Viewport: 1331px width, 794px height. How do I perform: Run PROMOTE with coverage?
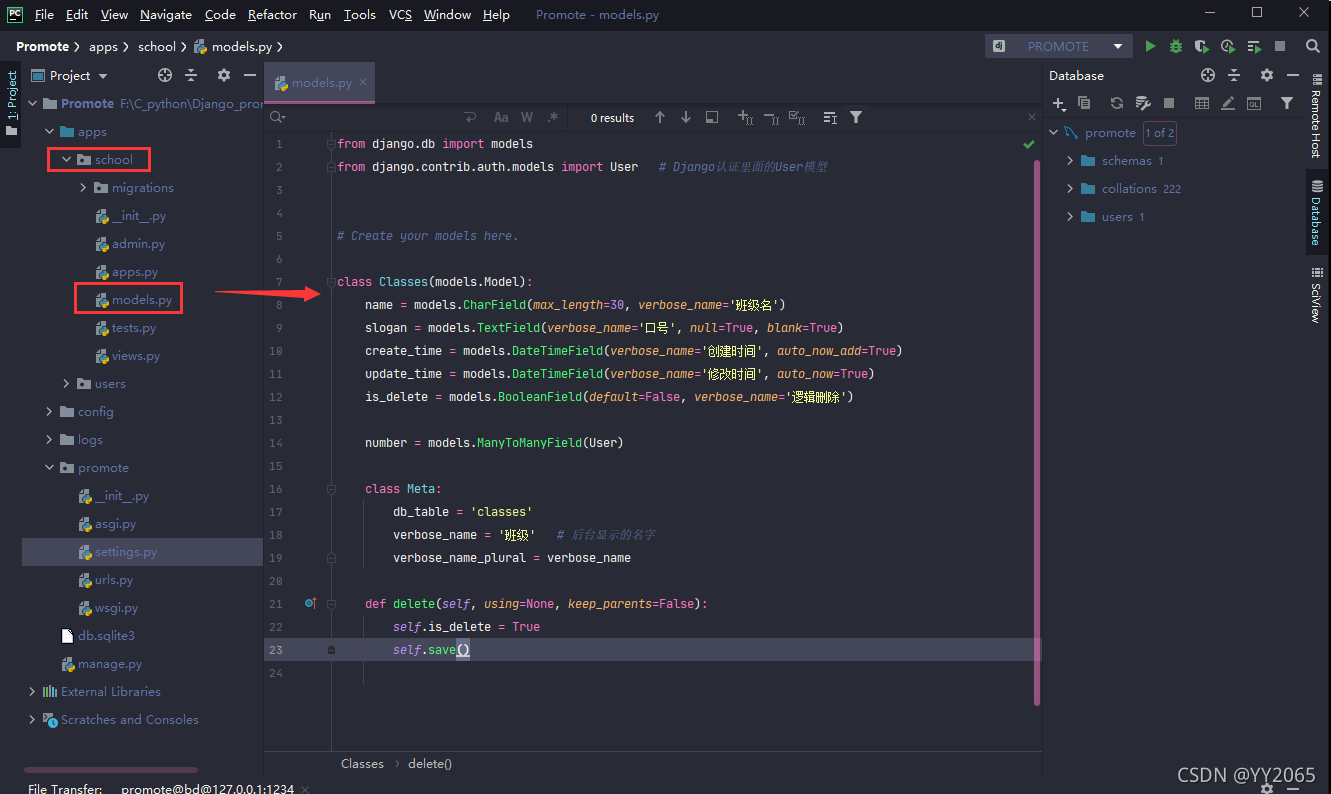(x=1202, y=46)
